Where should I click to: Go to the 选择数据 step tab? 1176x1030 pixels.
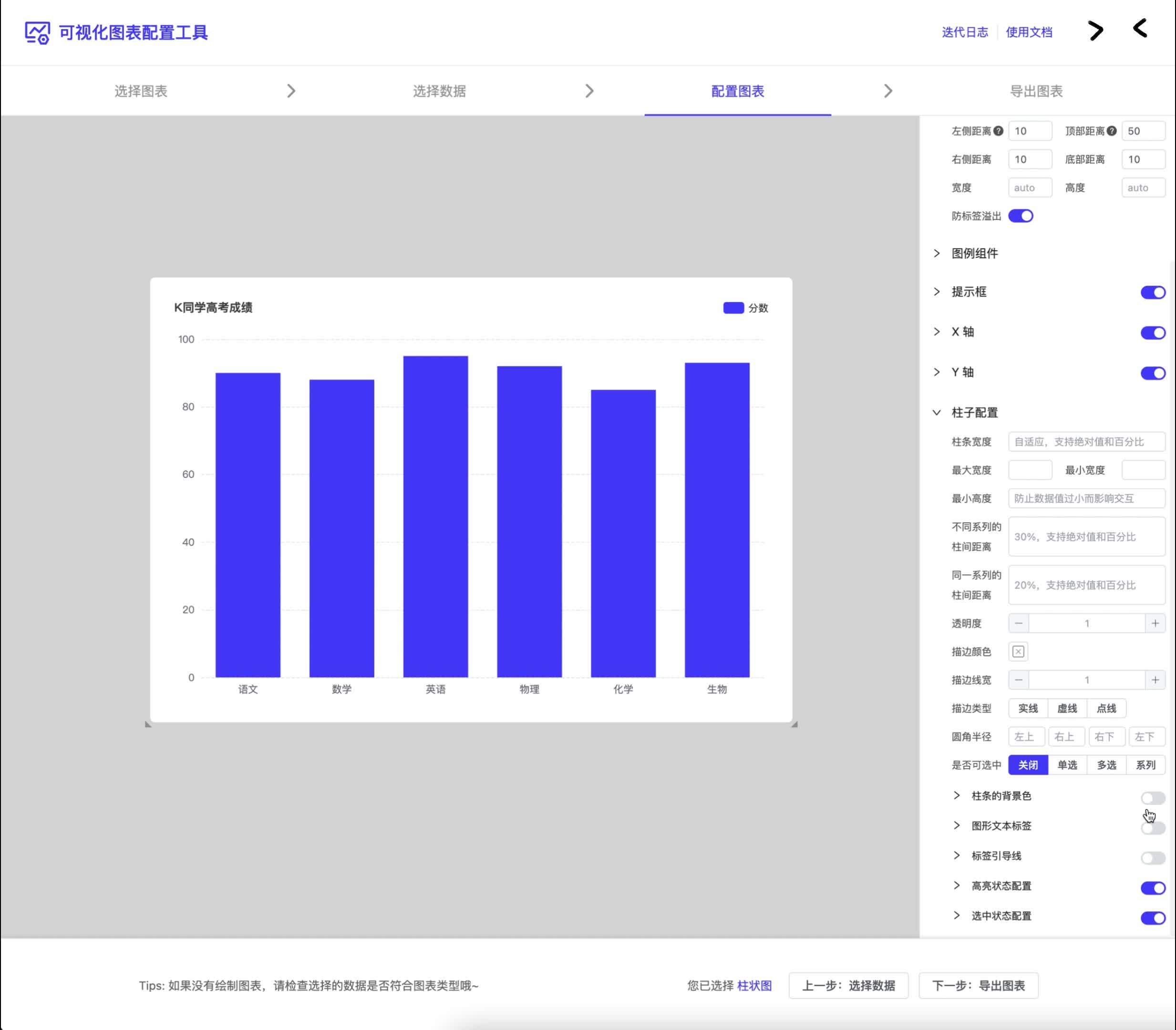(x=439, y=91)
